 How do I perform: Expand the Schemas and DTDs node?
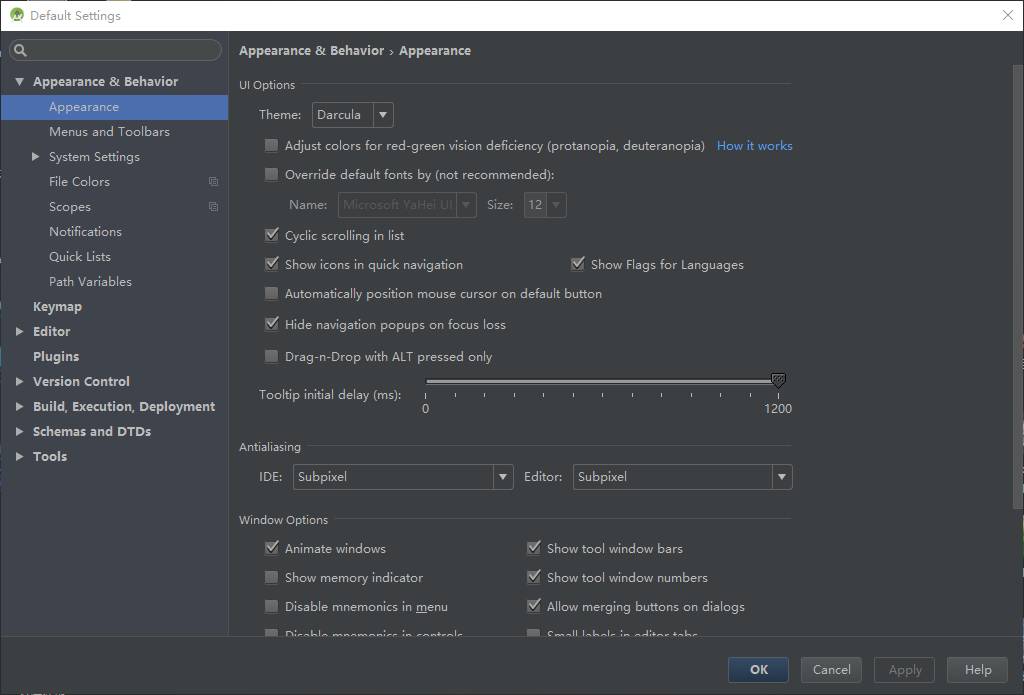pos(20,431)
